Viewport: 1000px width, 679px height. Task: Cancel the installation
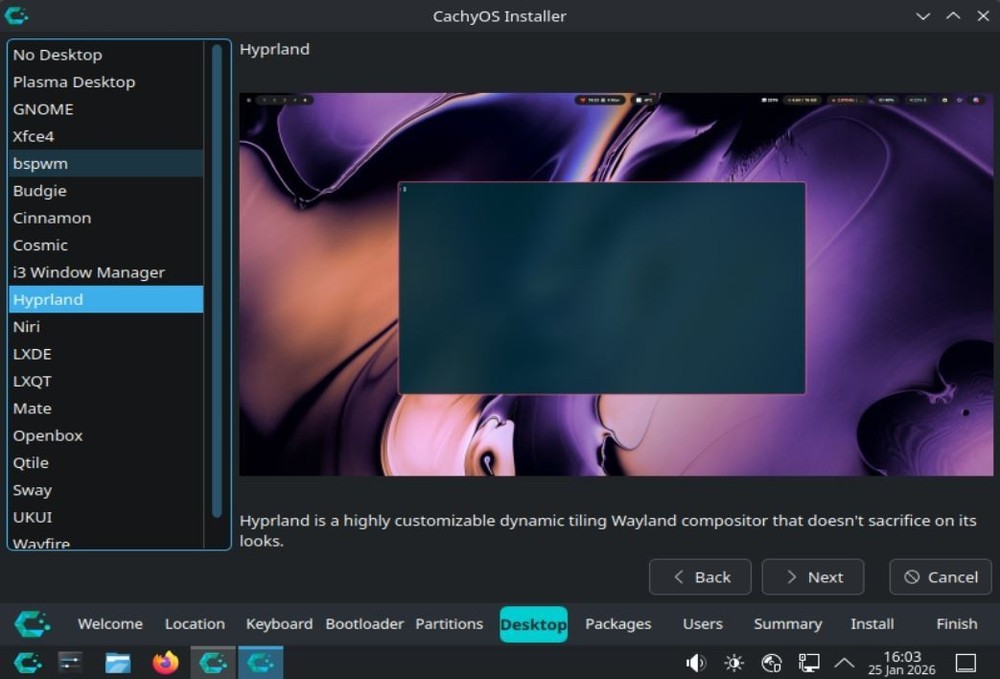click(x=940, y=577)
